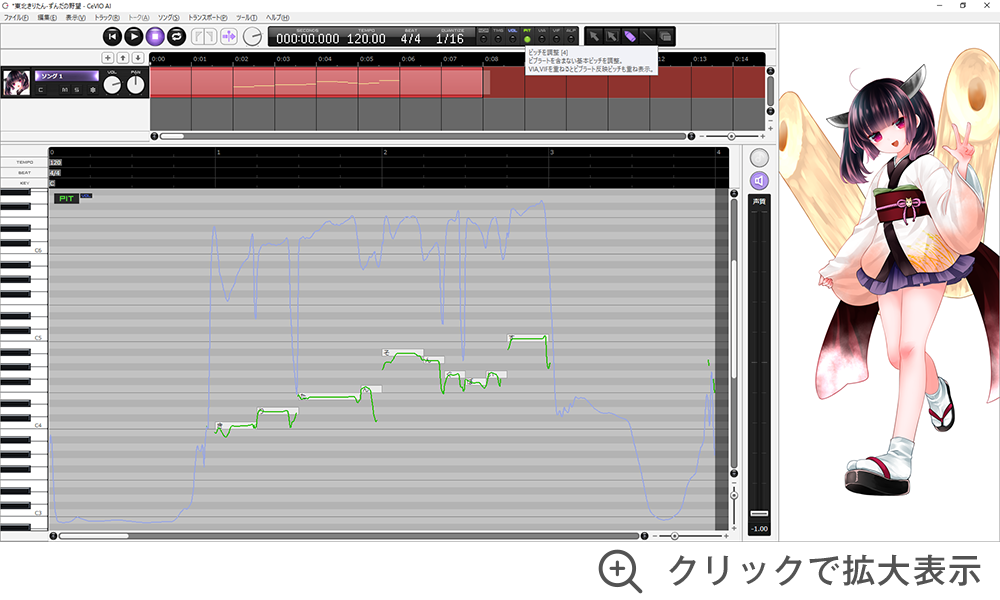Screen dimensions: 1000x600
Task: Toggle the TMG timing adjustment button
Action: [498, 36]
